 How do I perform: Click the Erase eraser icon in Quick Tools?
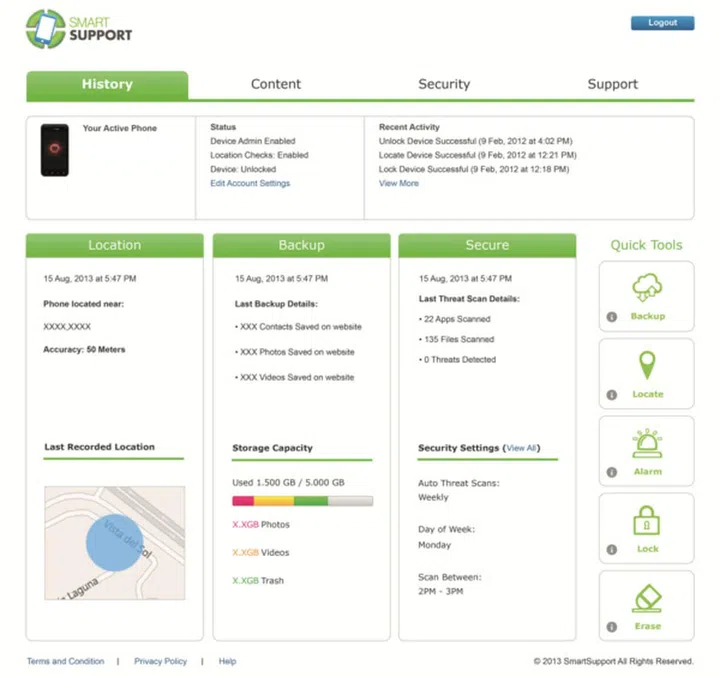pos(647,598)
